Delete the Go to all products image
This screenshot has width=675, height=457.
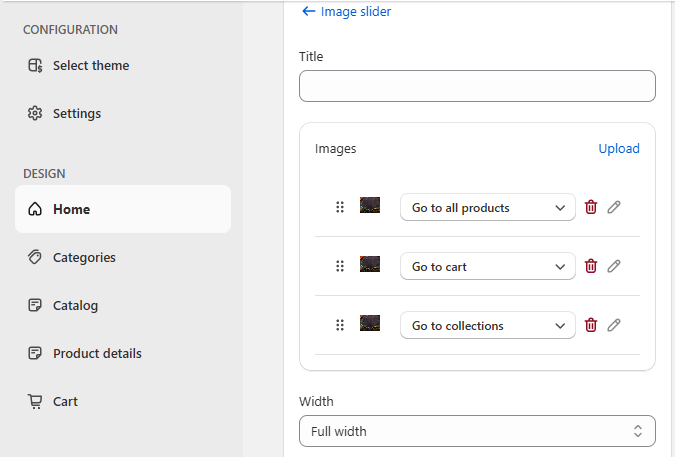591,207
